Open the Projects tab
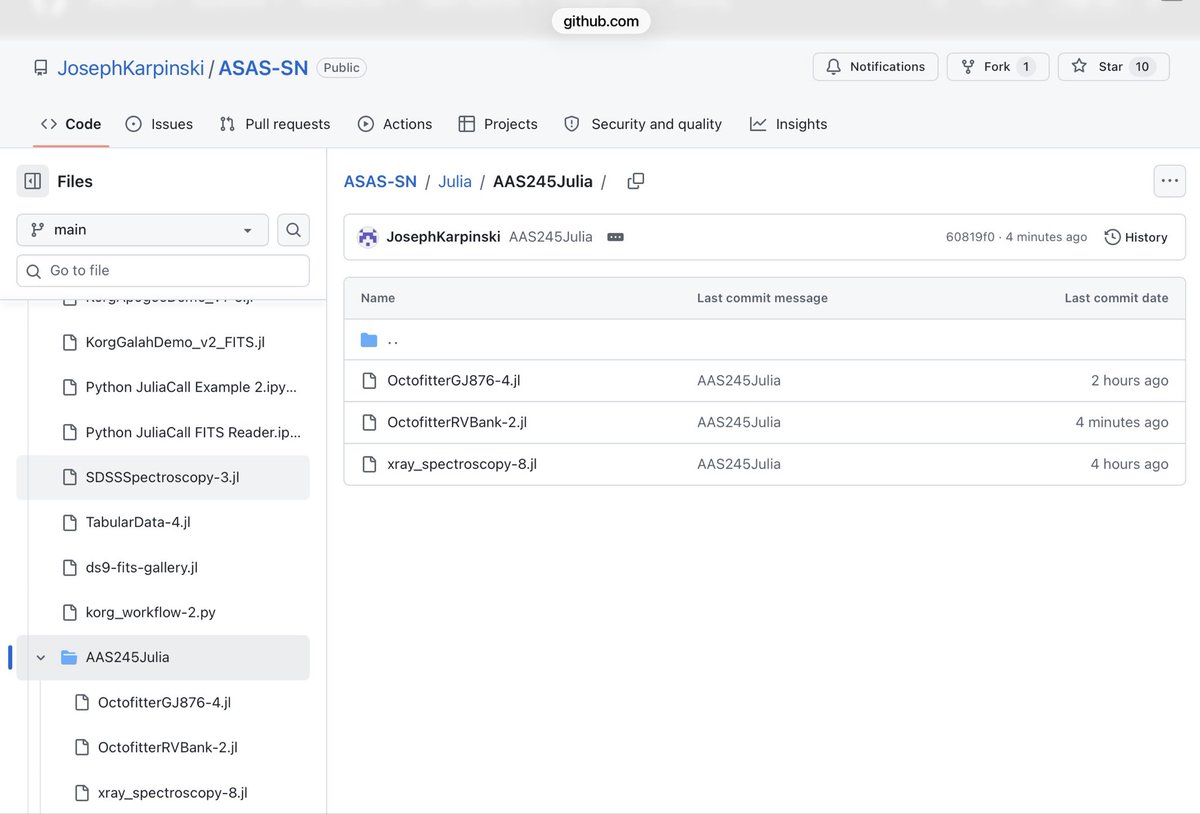The image size is (1200, 814). [x=498, y=124]
